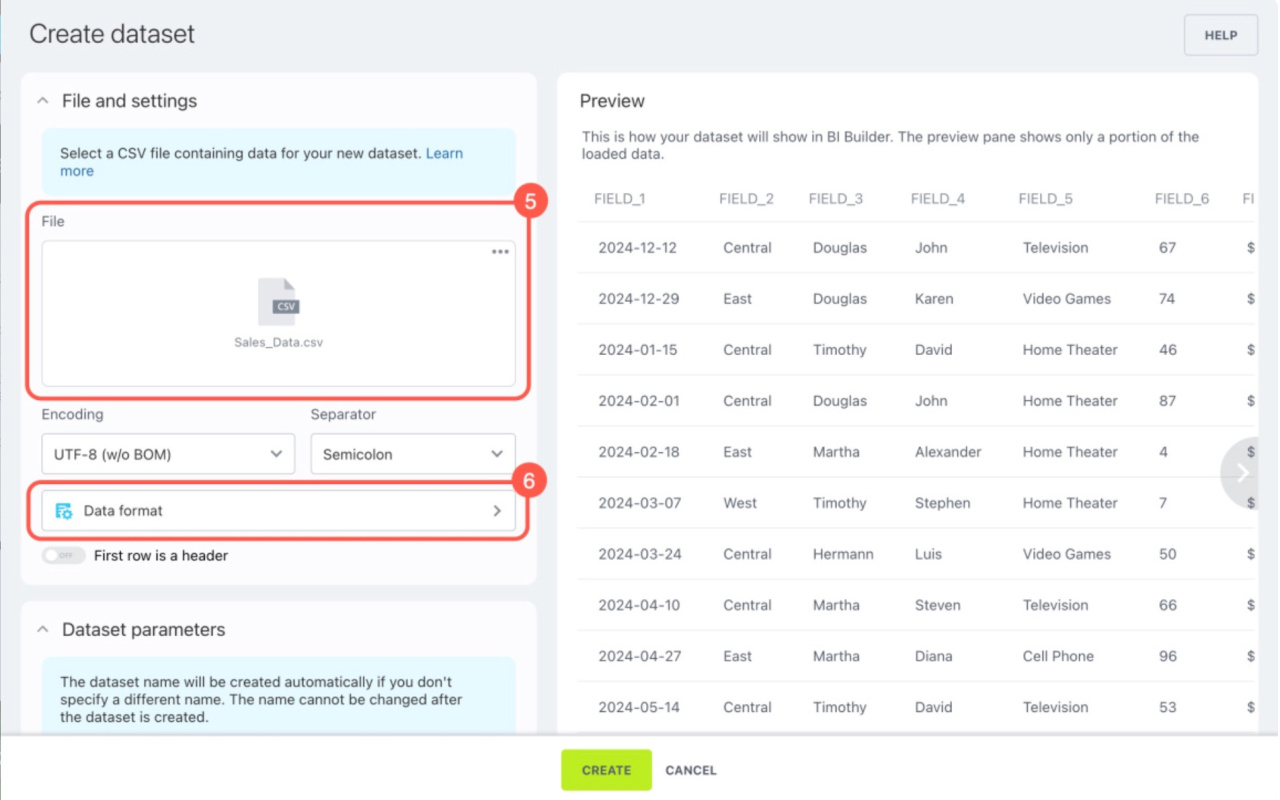Image resolution: width=1280 pixels, height=800 pixels.
Task: Select the 2024-12-12 cell in preview
Action: [639, 248]
